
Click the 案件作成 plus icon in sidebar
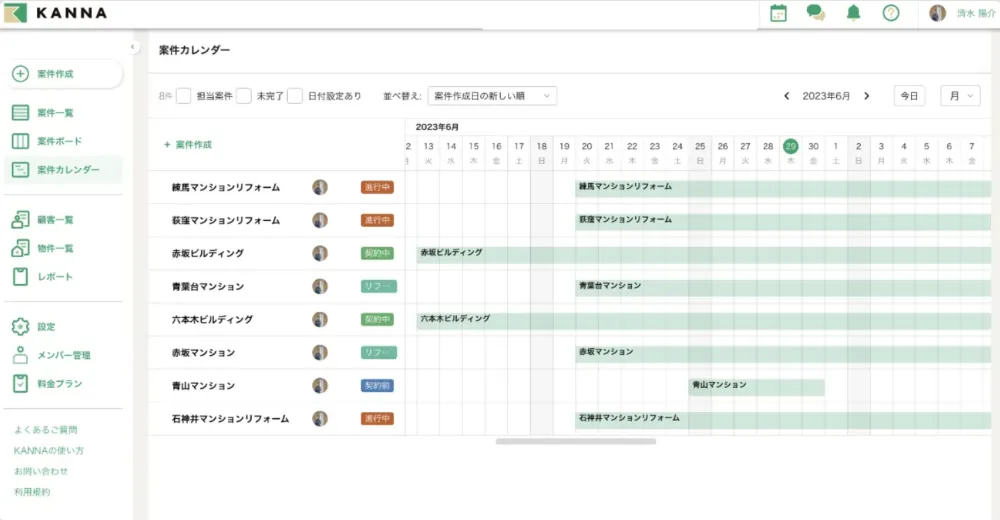point(20,74)
